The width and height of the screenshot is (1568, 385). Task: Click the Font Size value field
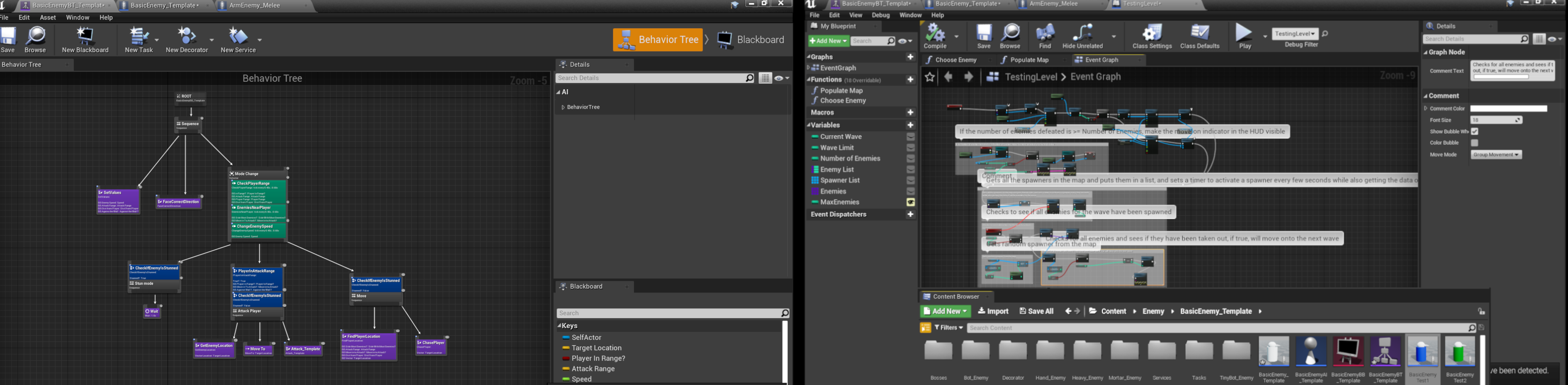coord(1497,120)
